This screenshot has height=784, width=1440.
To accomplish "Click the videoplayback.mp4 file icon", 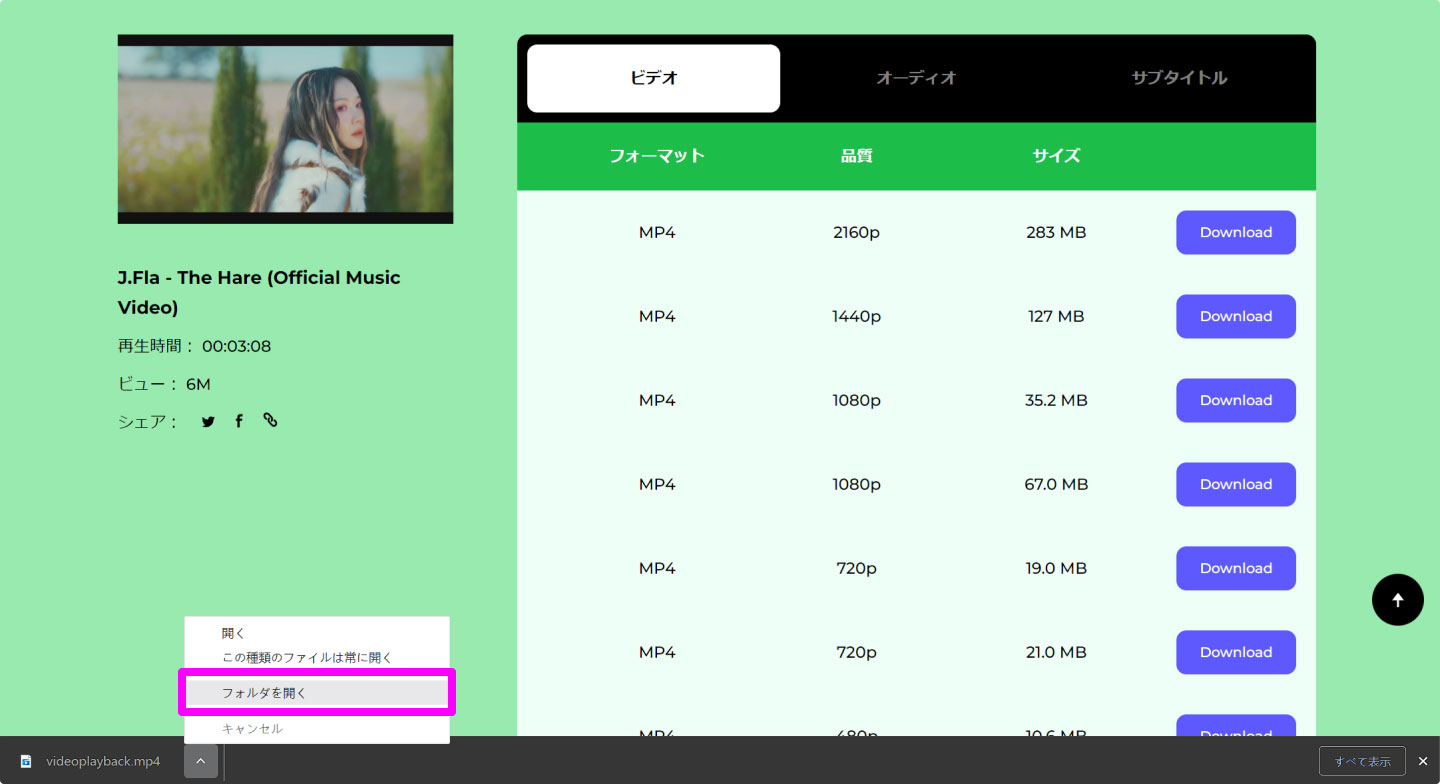I will [26, 761].
